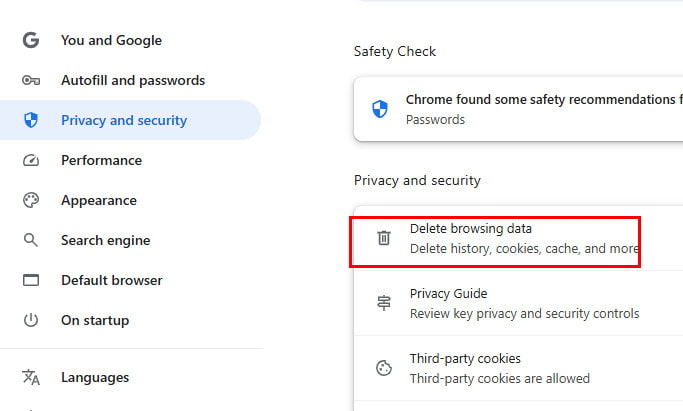This screenshot has width=683, height=411.
Task: Click the Languages translate icon
Action: click(31, 378)
